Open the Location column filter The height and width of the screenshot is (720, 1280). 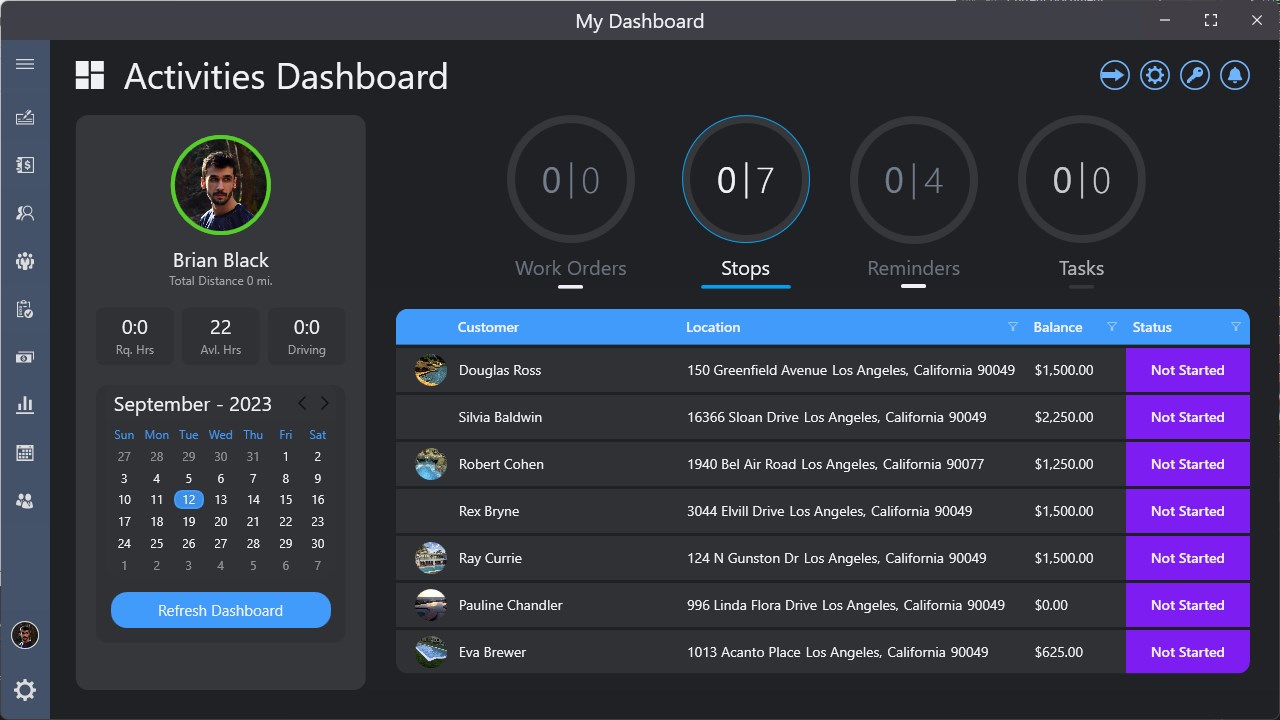[x=1012, y=327]
